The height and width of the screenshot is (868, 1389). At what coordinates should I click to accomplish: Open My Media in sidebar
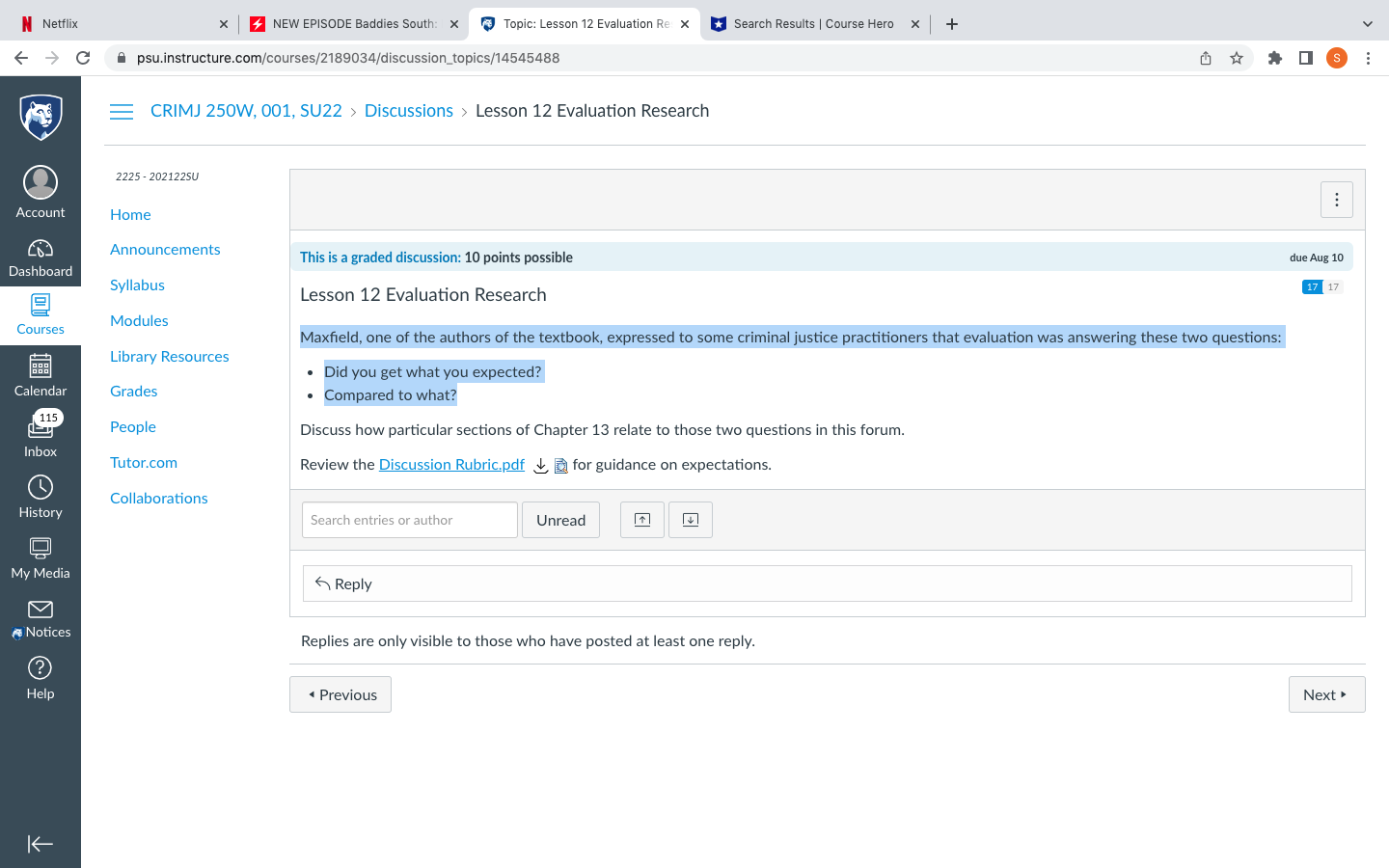[41, 557]
